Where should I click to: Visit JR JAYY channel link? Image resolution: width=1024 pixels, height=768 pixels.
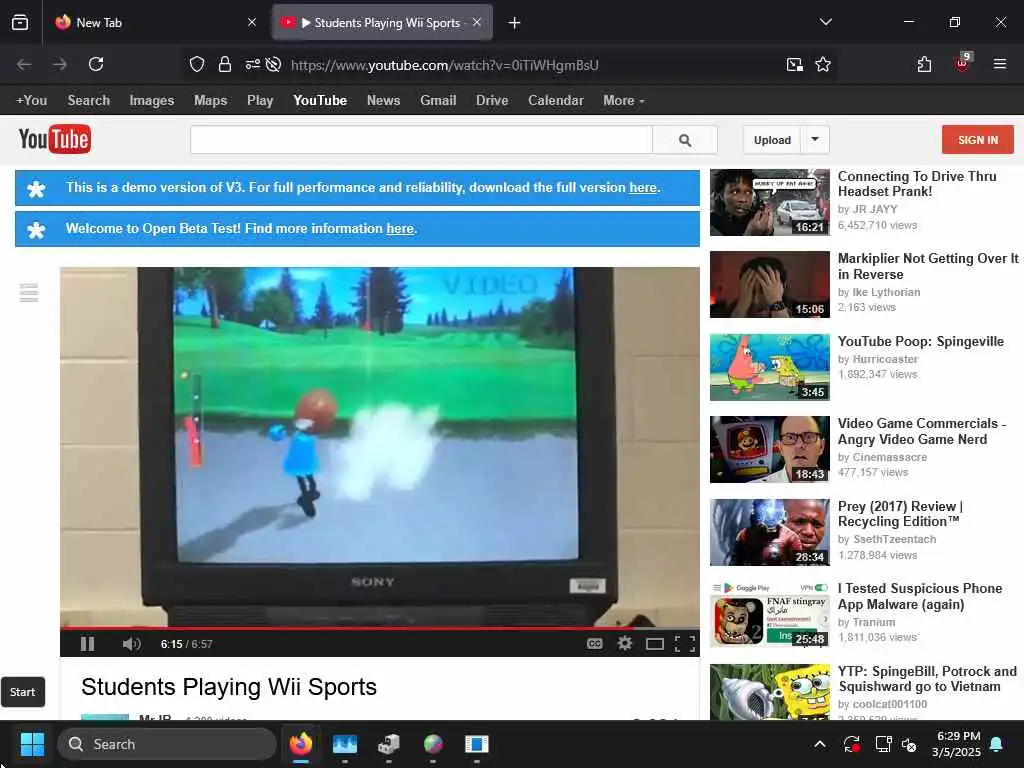tap(875, 209)
